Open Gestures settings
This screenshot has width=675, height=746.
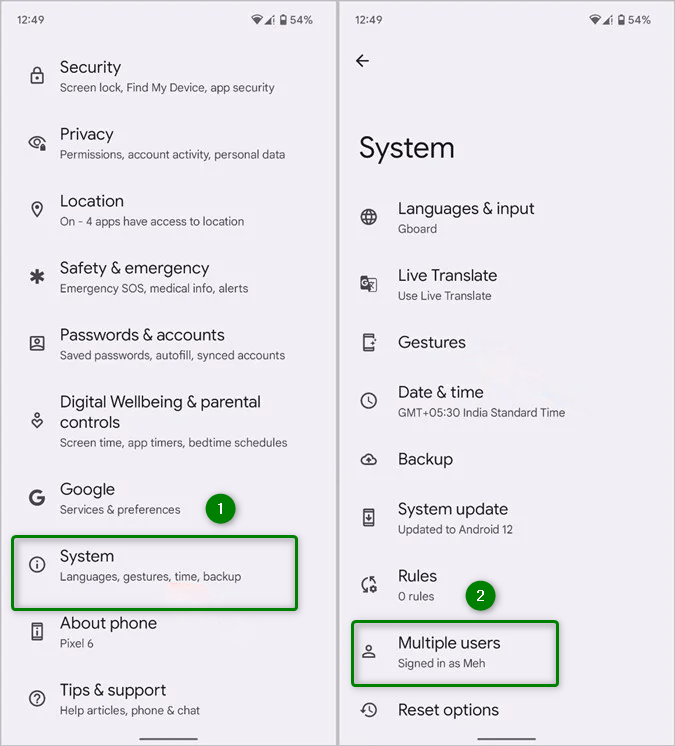point(507,343)
